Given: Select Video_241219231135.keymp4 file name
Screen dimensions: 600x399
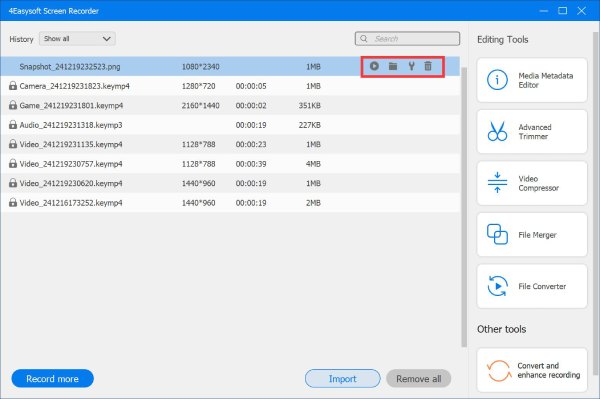Looking at the screenshot, I should click(71, 145).
